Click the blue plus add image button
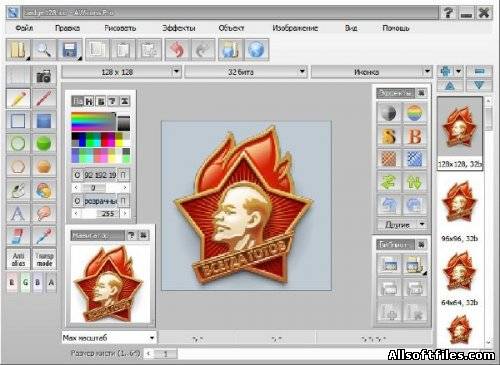The height and width of the screenshot is (365, 500). pyautogui.click(x=446, y=71)
